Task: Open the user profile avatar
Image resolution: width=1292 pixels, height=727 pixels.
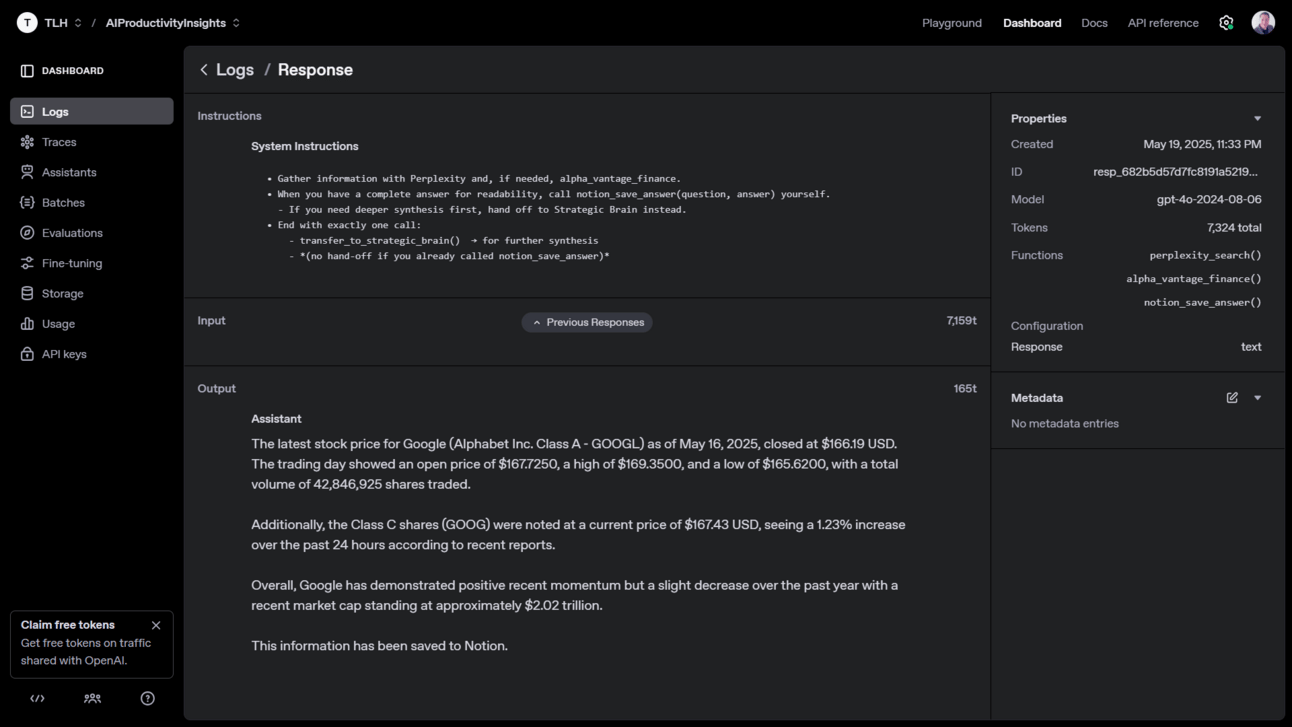Action: coord(1263,23)
